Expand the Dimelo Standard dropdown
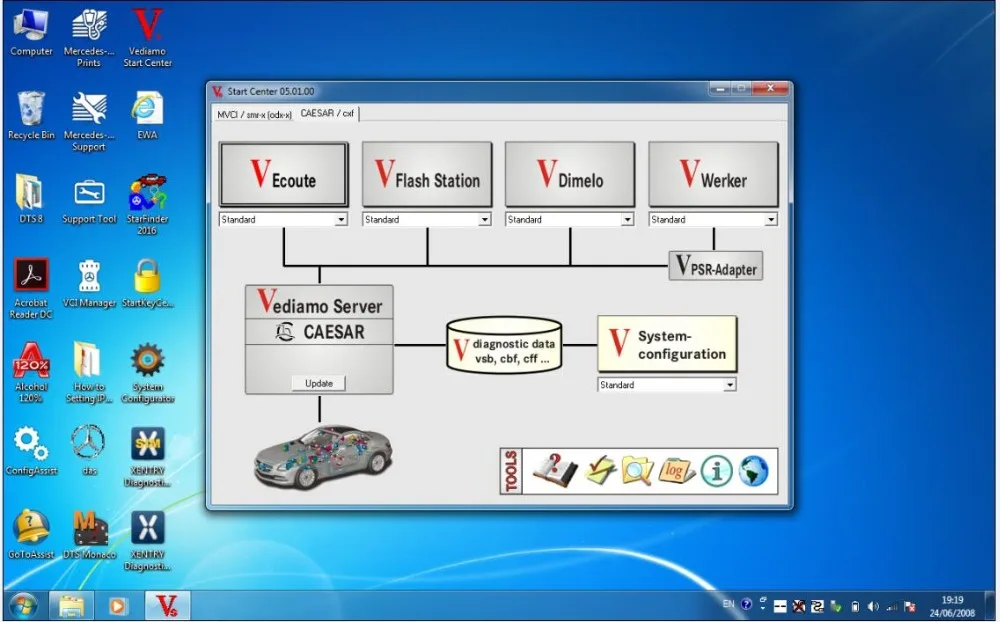This screenshot has height=622, width=1000. (x=628, y=219)
